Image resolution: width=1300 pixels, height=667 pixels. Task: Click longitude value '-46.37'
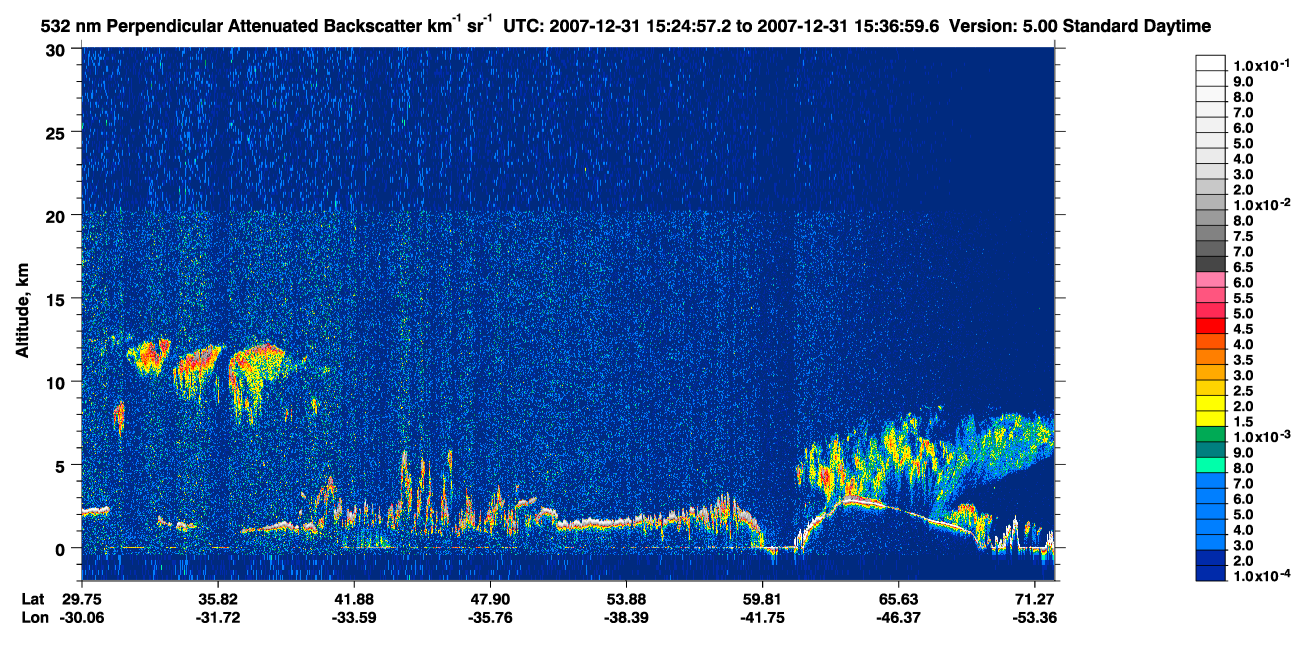coord(898,617)
